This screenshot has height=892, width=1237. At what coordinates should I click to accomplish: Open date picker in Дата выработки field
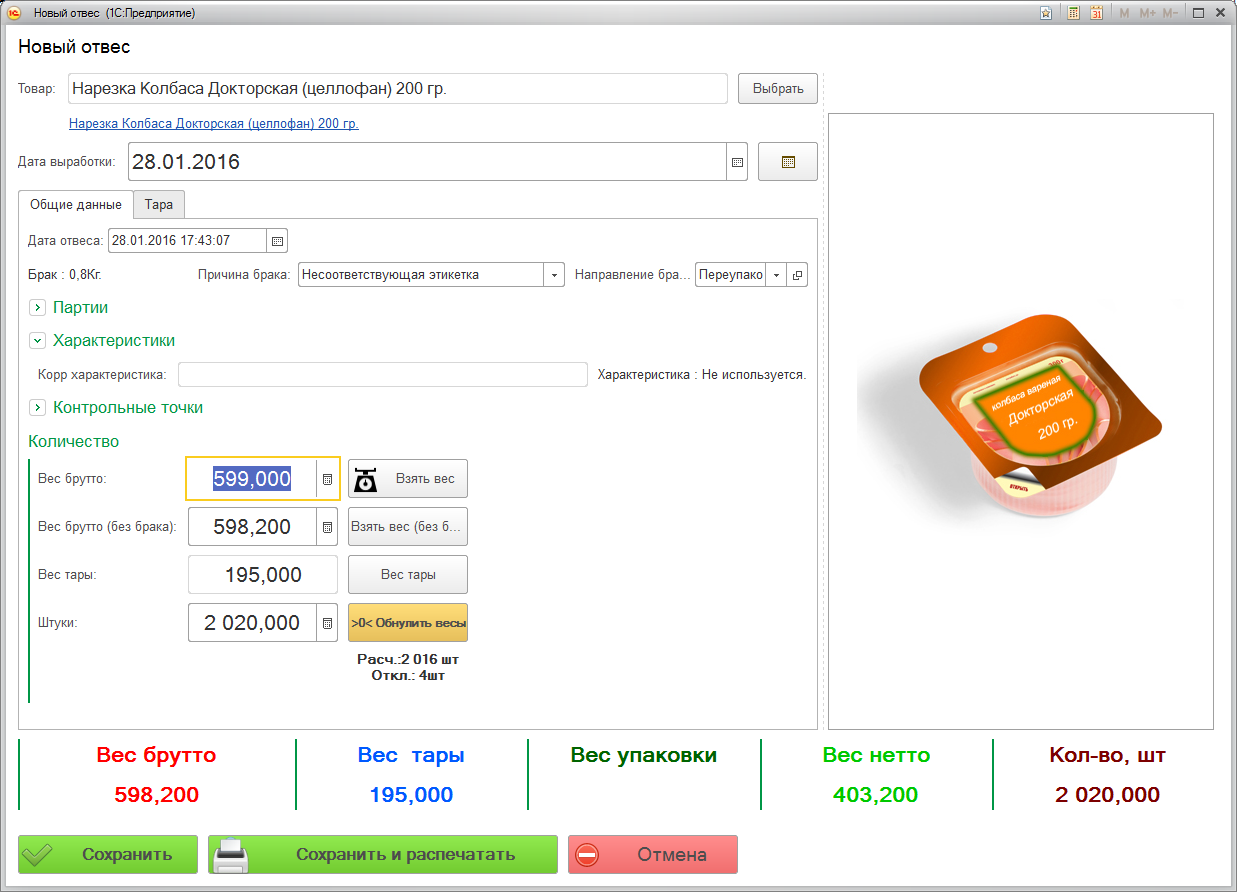(x=738, y=162)
